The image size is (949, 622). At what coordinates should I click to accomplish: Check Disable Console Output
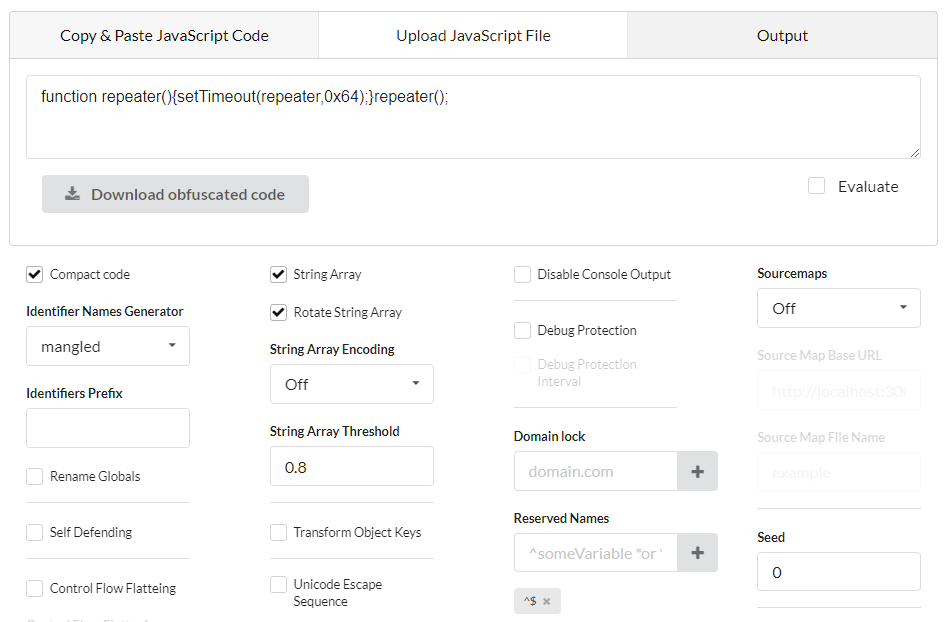(523, 274)
